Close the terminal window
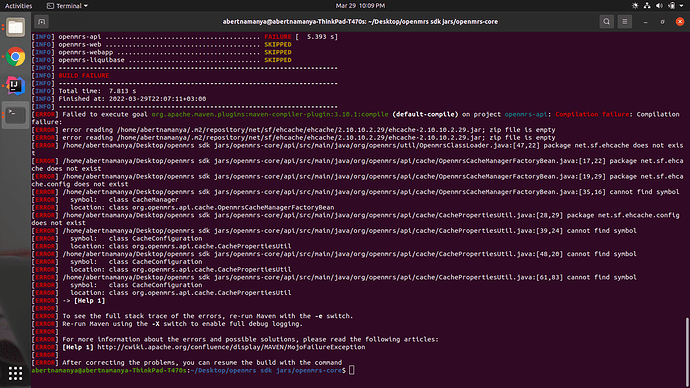The width and height of the screenshot is (690, 388). click(x=680, y=22)
